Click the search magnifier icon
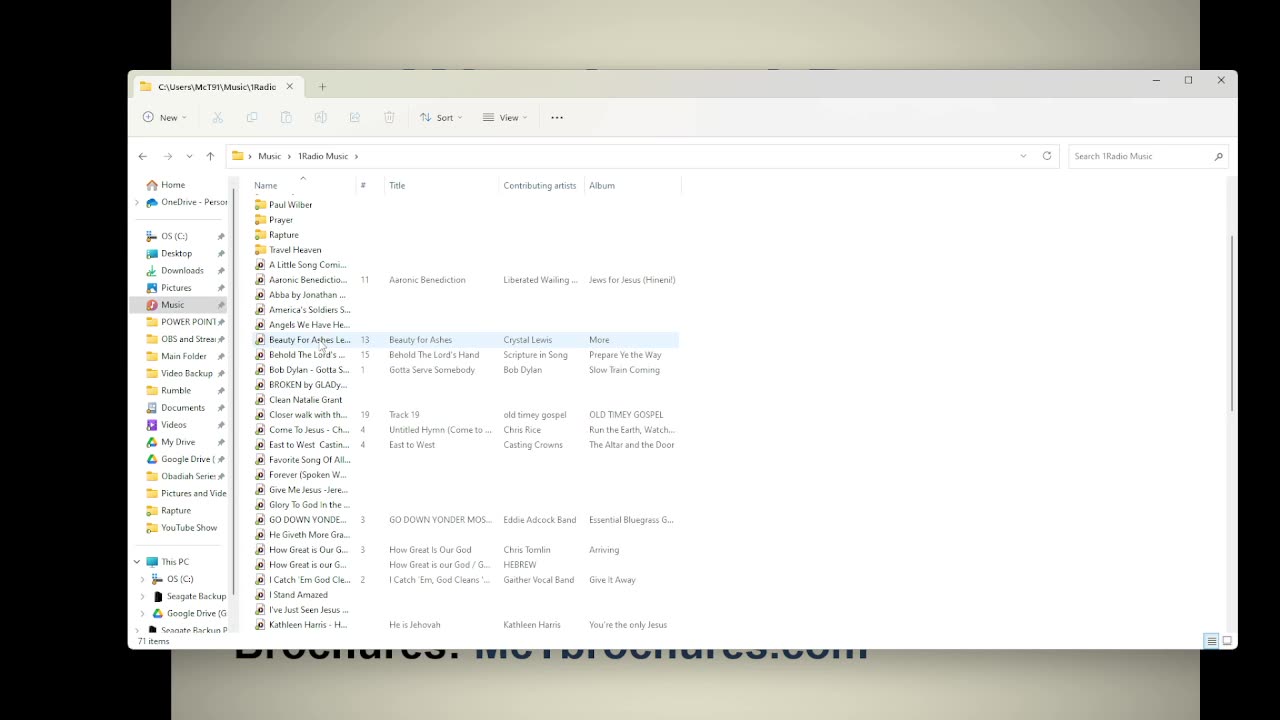The width and height of the screenshot is (1280, 720). [1218, 156]
